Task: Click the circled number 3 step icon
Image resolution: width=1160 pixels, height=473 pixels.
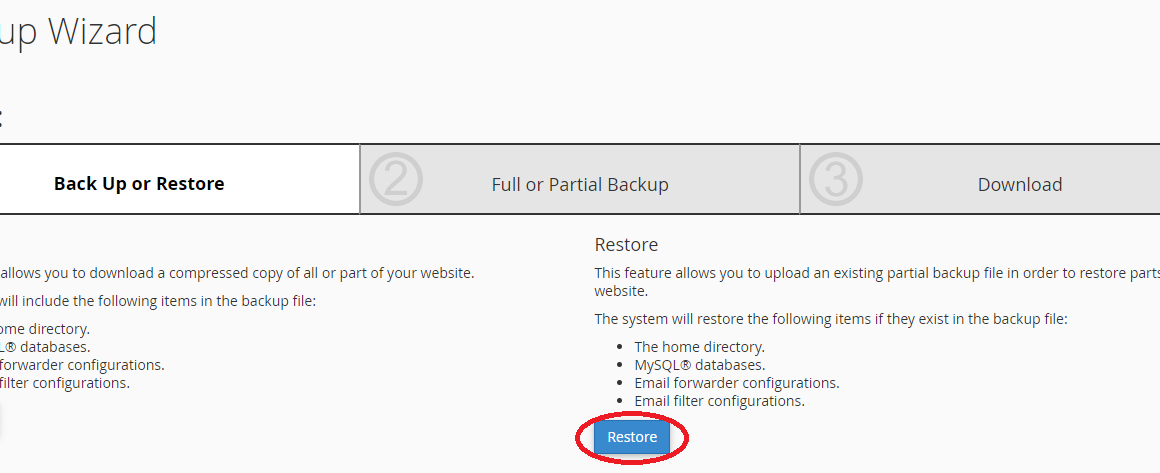Action: [x=836, y=179]
